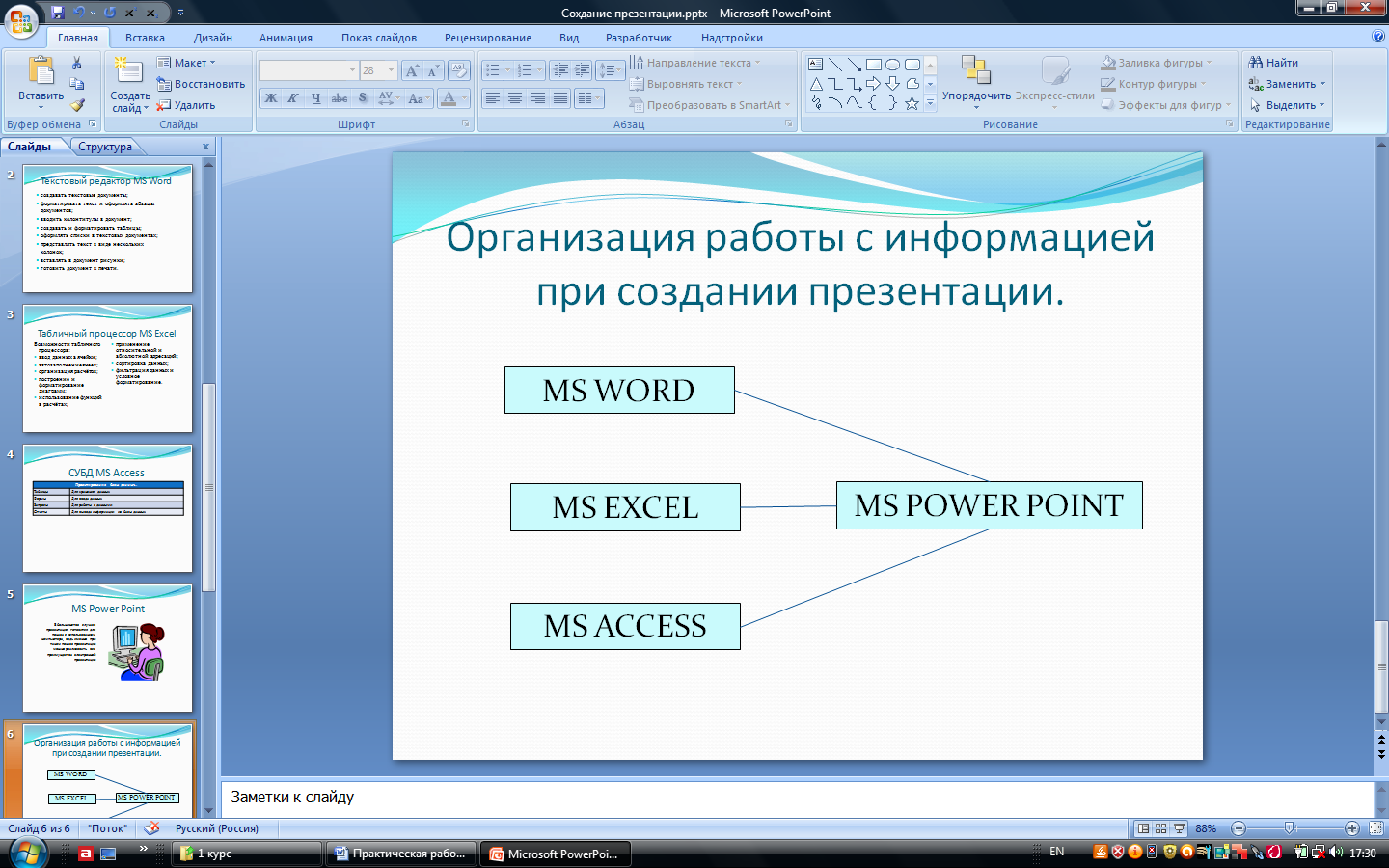Click the Упорядочить arrange icon
Viewport: 1389px width, 868px height.
tap(976, 70)
